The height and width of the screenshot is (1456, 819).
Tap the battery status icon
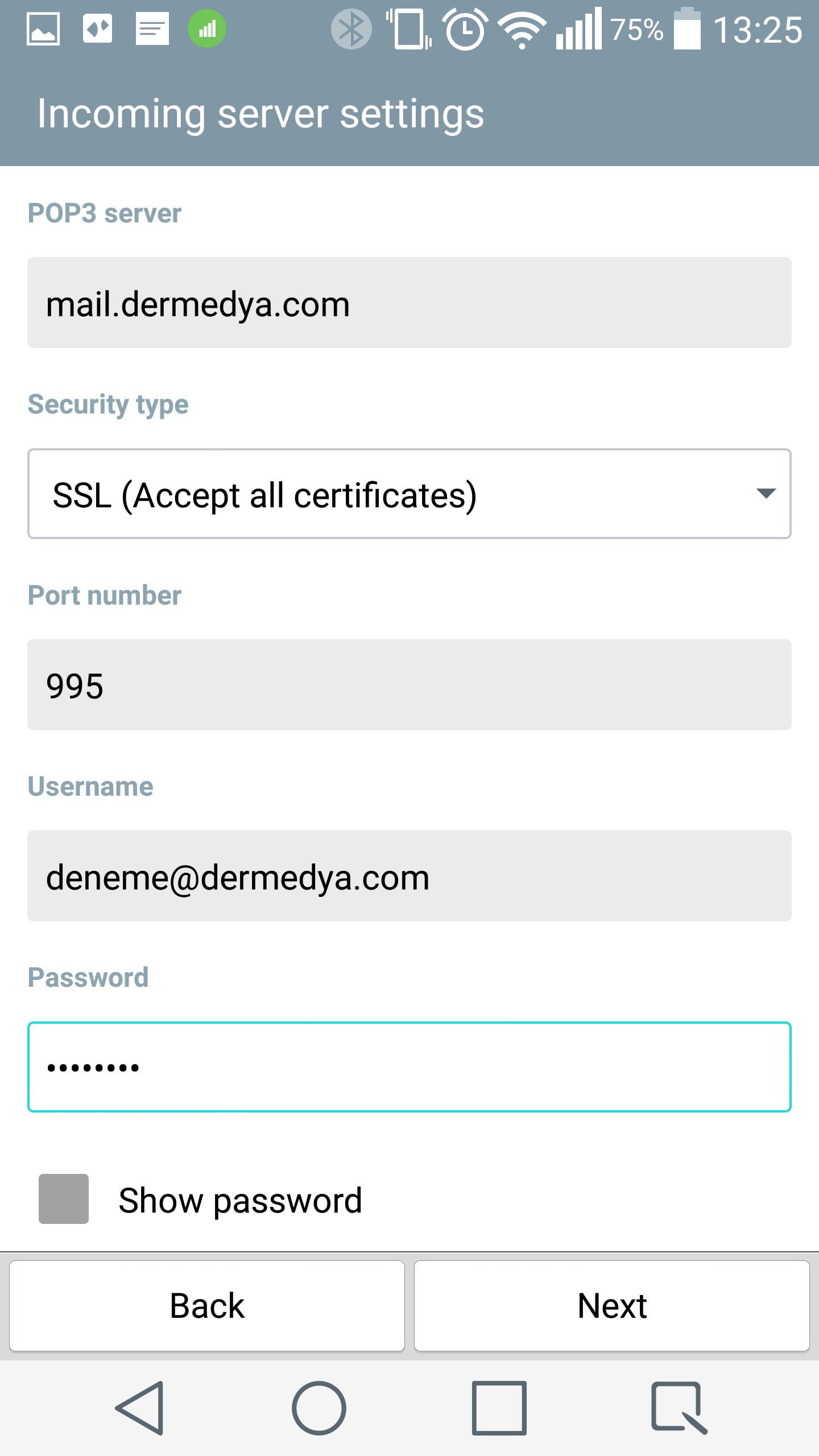pos(687,29)
